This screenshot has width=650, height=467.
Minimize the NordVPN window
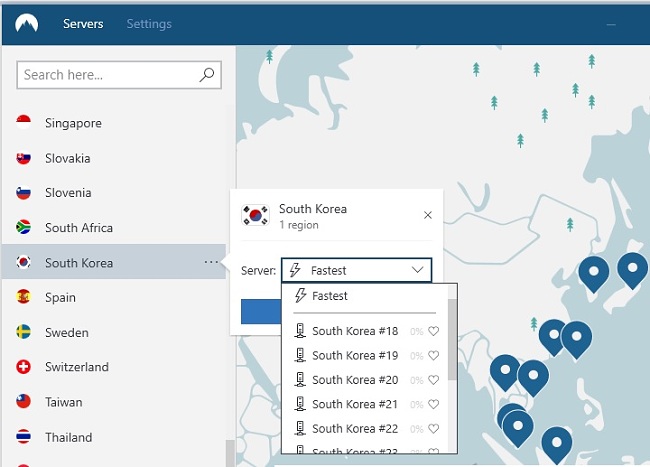pyautogui.click(x=611, y=24)
